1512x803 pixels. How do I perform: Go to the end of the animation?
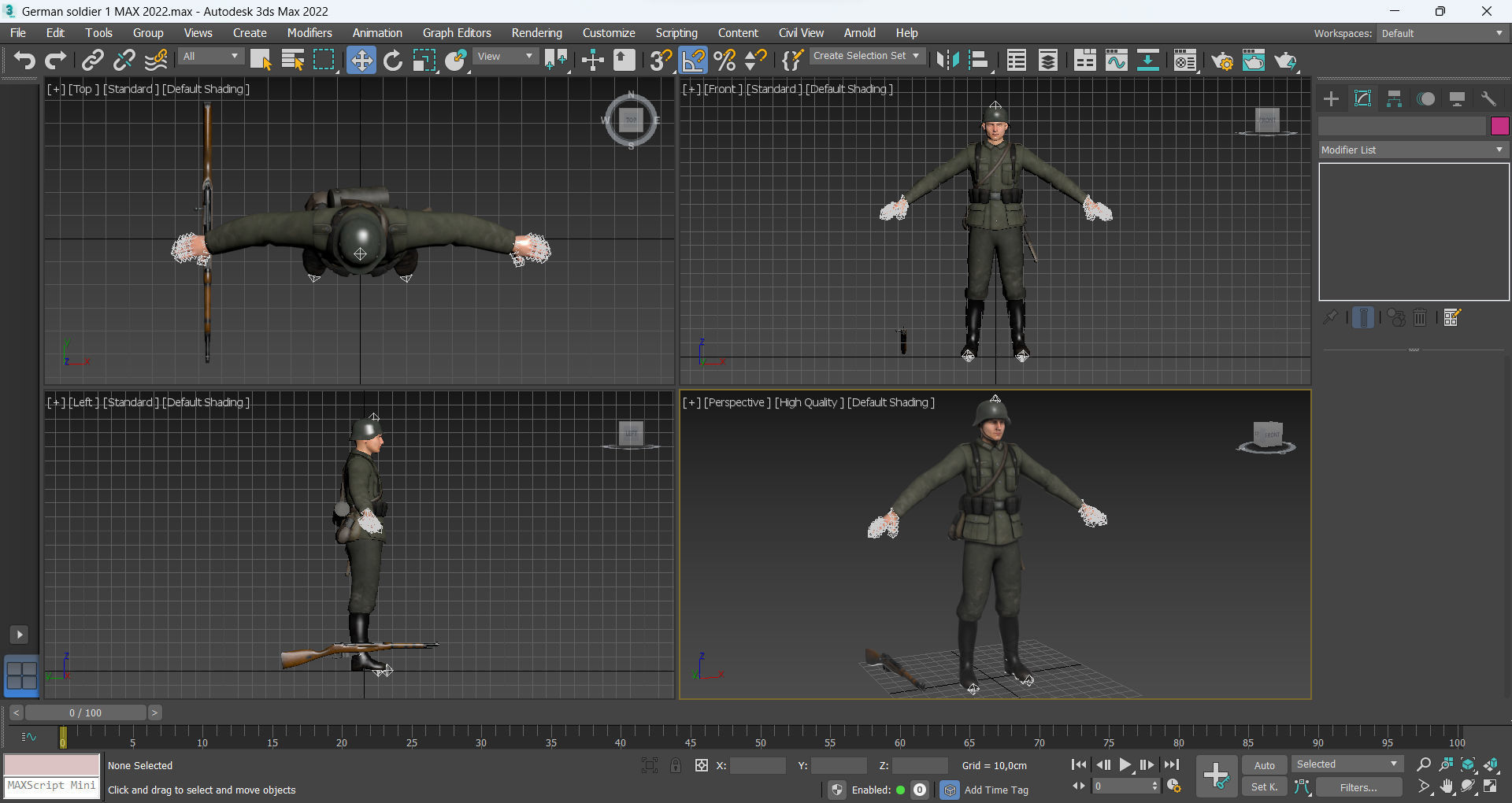coord(1172,764)
